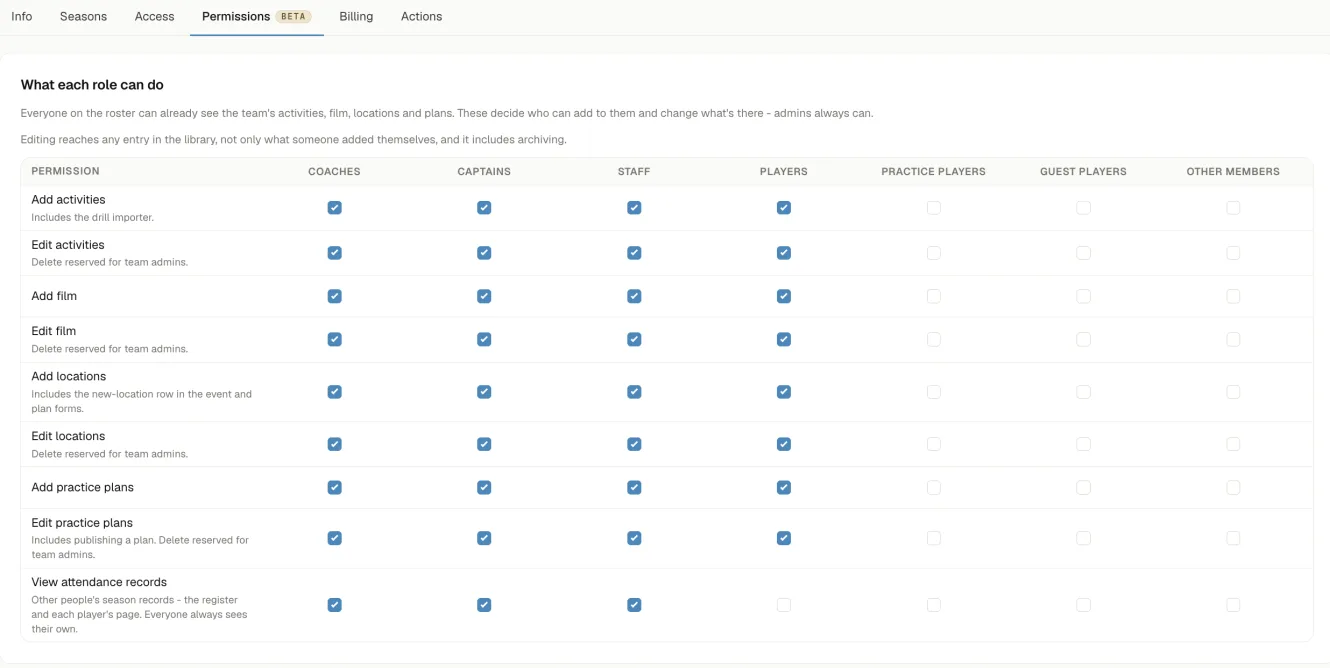The width and height of the screenshot is (1330, 668).
Task: Open the Info tab
Action: point(22,16)
